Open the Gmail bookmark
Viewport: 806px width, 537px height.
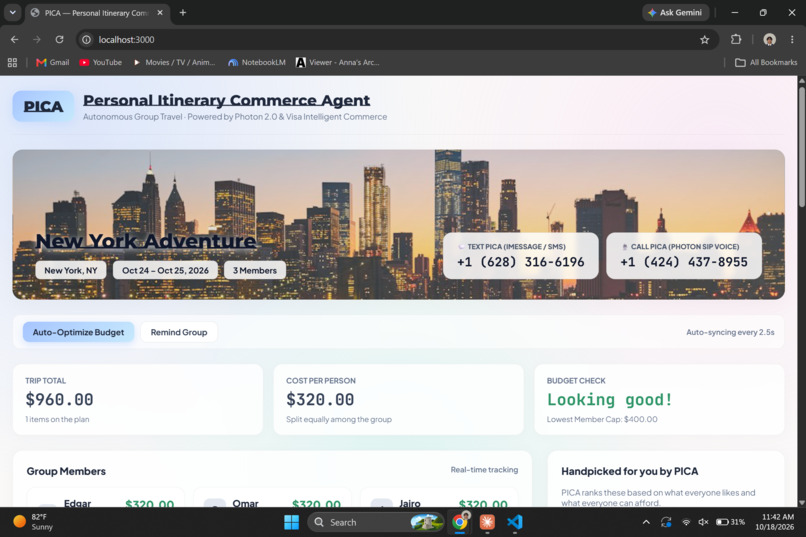52,63
